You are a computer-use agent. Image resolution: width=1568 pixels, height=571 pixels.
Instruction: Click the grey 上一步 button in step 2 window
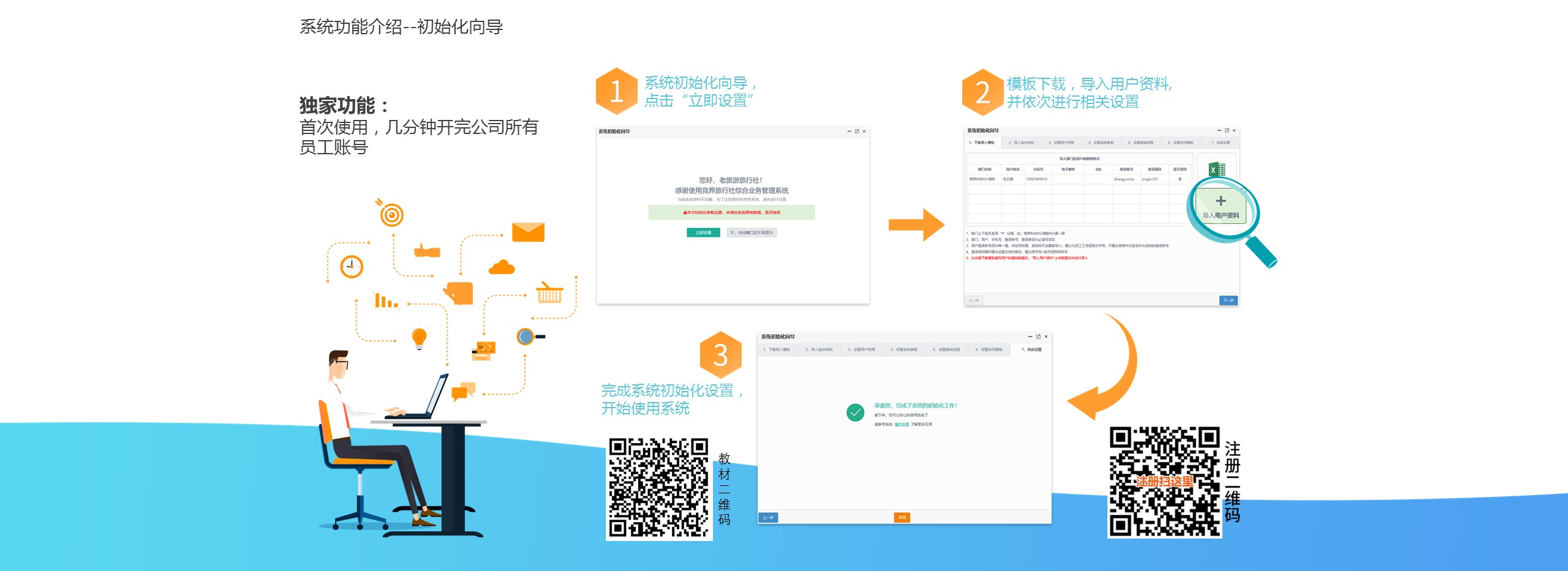click(x=974, y=300)
